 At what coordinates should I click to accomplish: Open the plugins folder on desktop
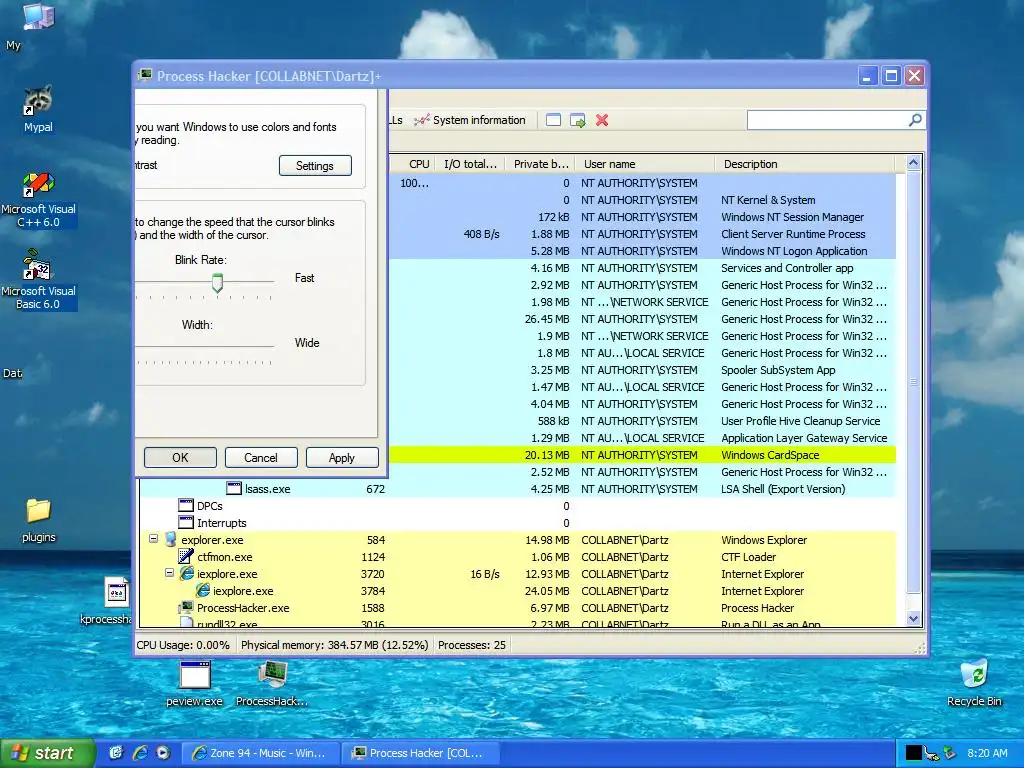pos(39,520)
